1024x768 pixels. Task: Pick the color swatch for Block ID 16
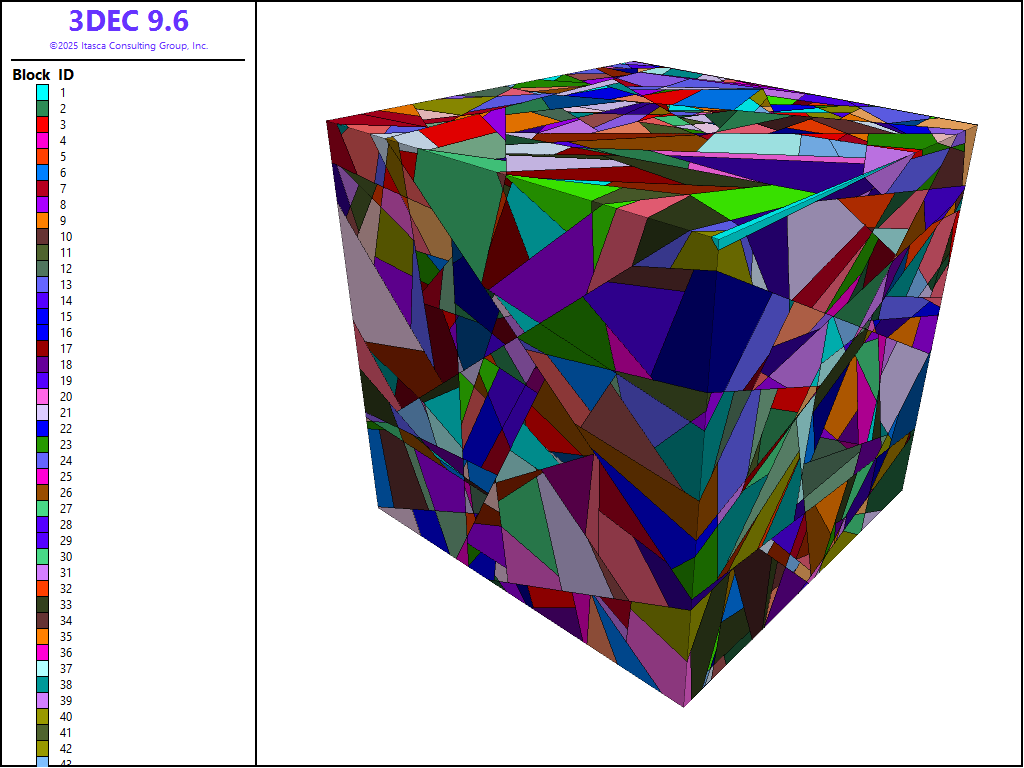tap(43, 332)
